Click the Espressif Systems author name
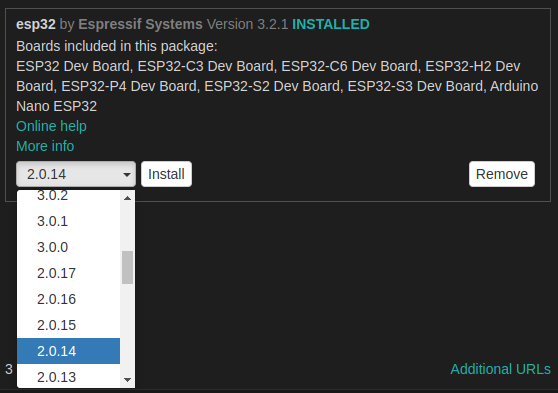 tap(140, 25)
